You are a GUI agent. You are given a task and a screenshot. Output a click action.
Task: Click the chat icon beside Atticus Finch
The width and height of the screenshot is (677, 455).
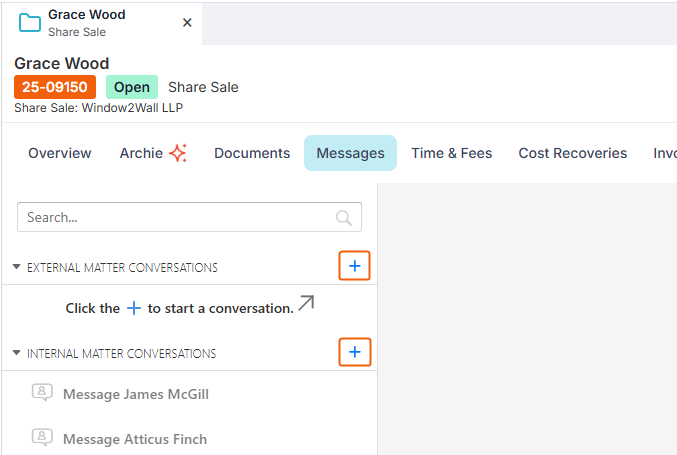[42, 438]
